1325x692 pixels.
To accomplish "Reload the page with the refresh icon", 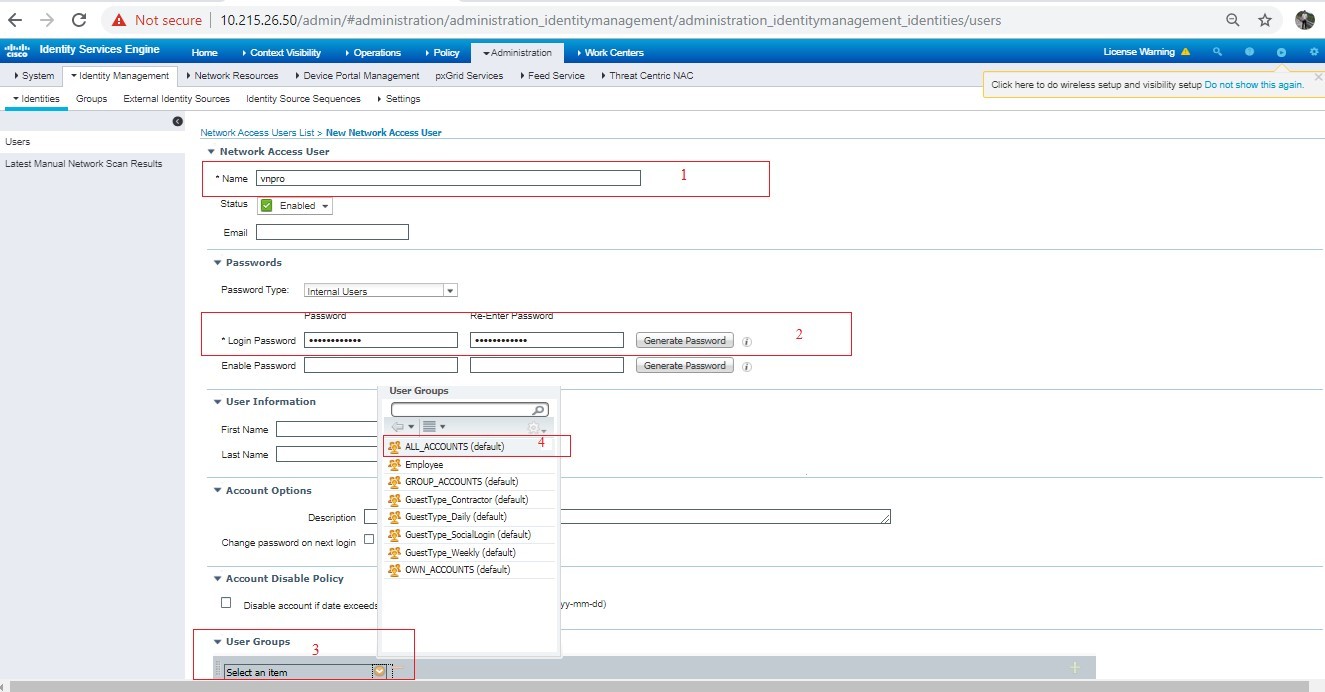I will pyautogui.click(x=79, y=20).
